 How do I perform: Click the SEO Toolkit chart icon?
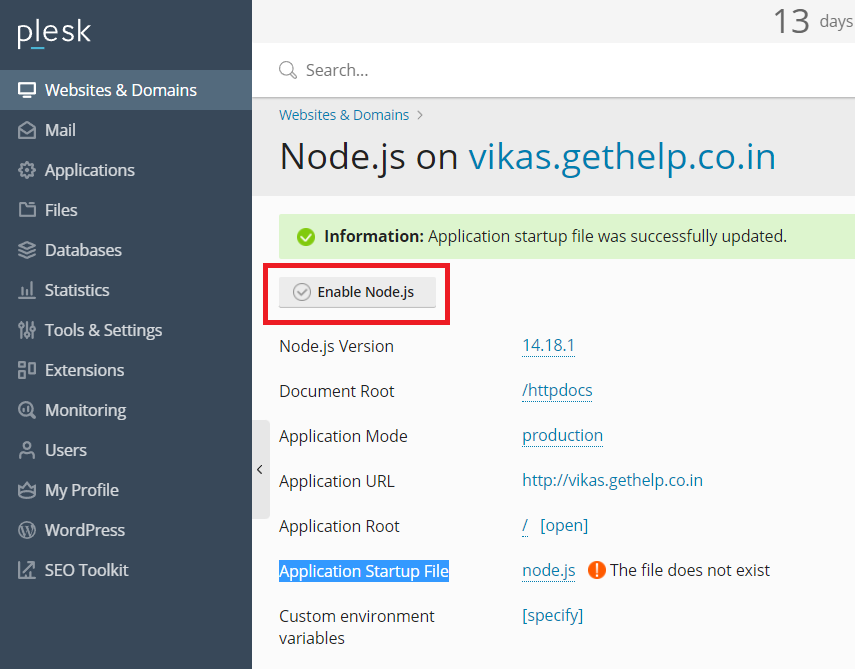27,570
